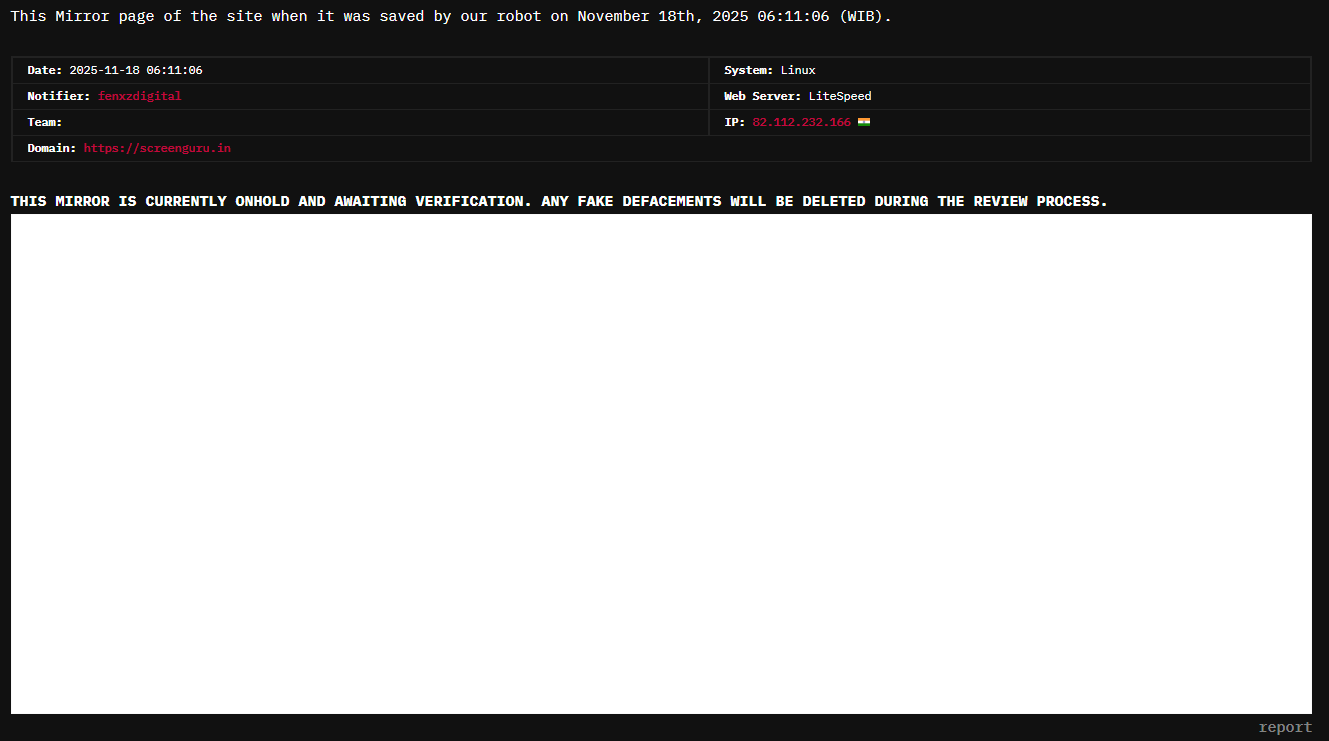The width and height of the screenshot is (1329, 741).
Task: Click the "Date:" label in the table
Action: pyautogui.click(x=44, y=70)
